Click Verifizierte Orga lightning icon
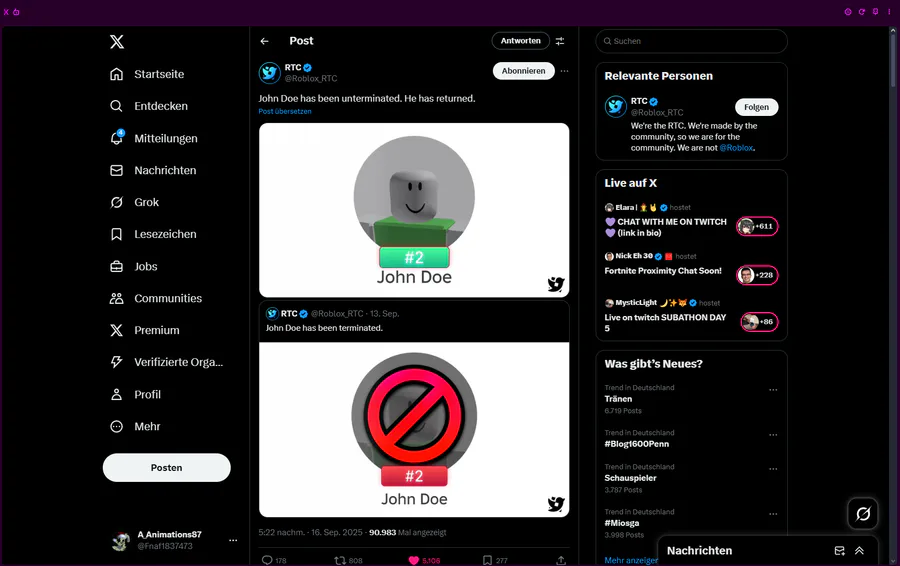900x566 pixels. [x=117, y=362]
